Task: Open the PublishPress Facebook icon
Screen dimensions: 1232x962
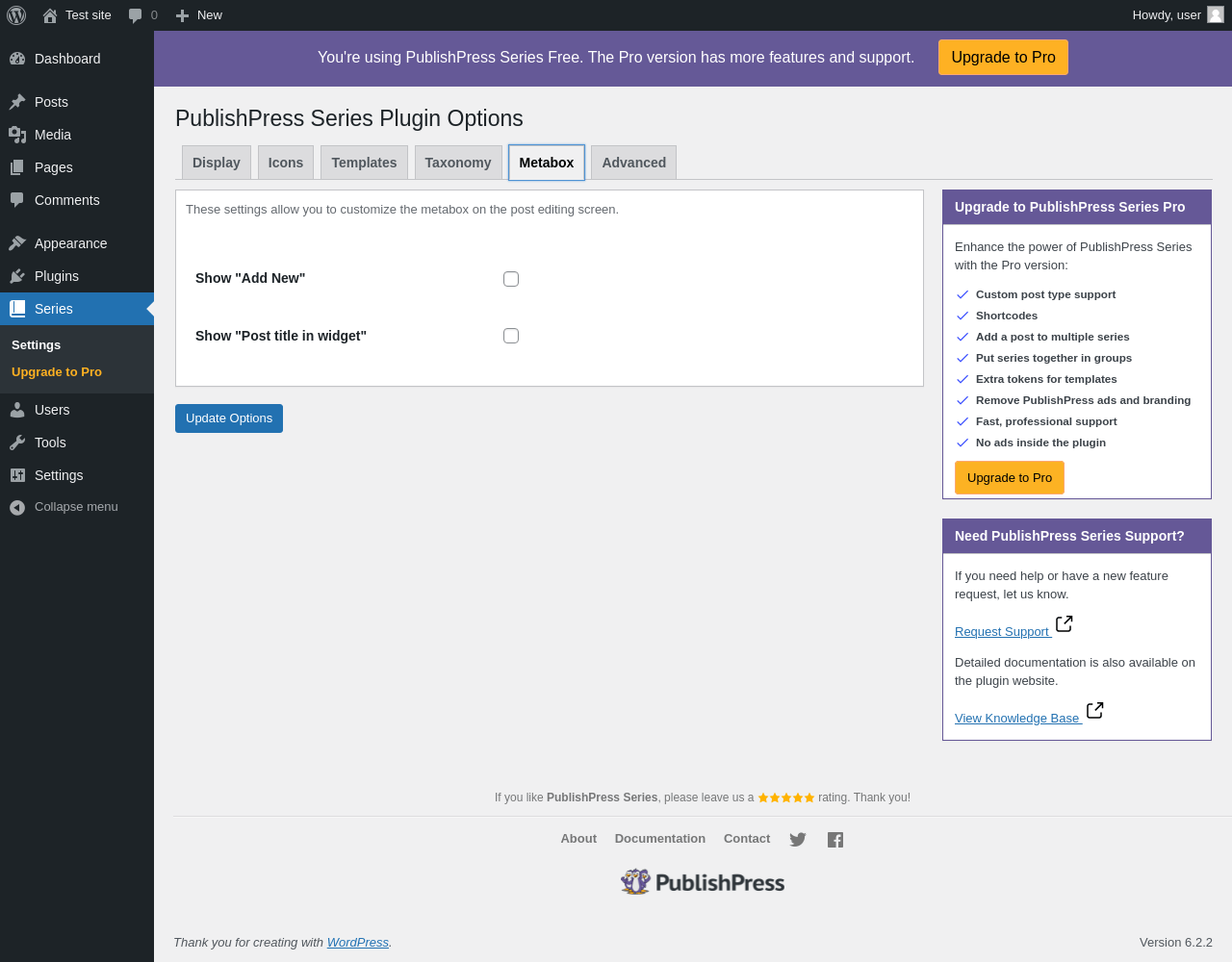Action: 835,840
